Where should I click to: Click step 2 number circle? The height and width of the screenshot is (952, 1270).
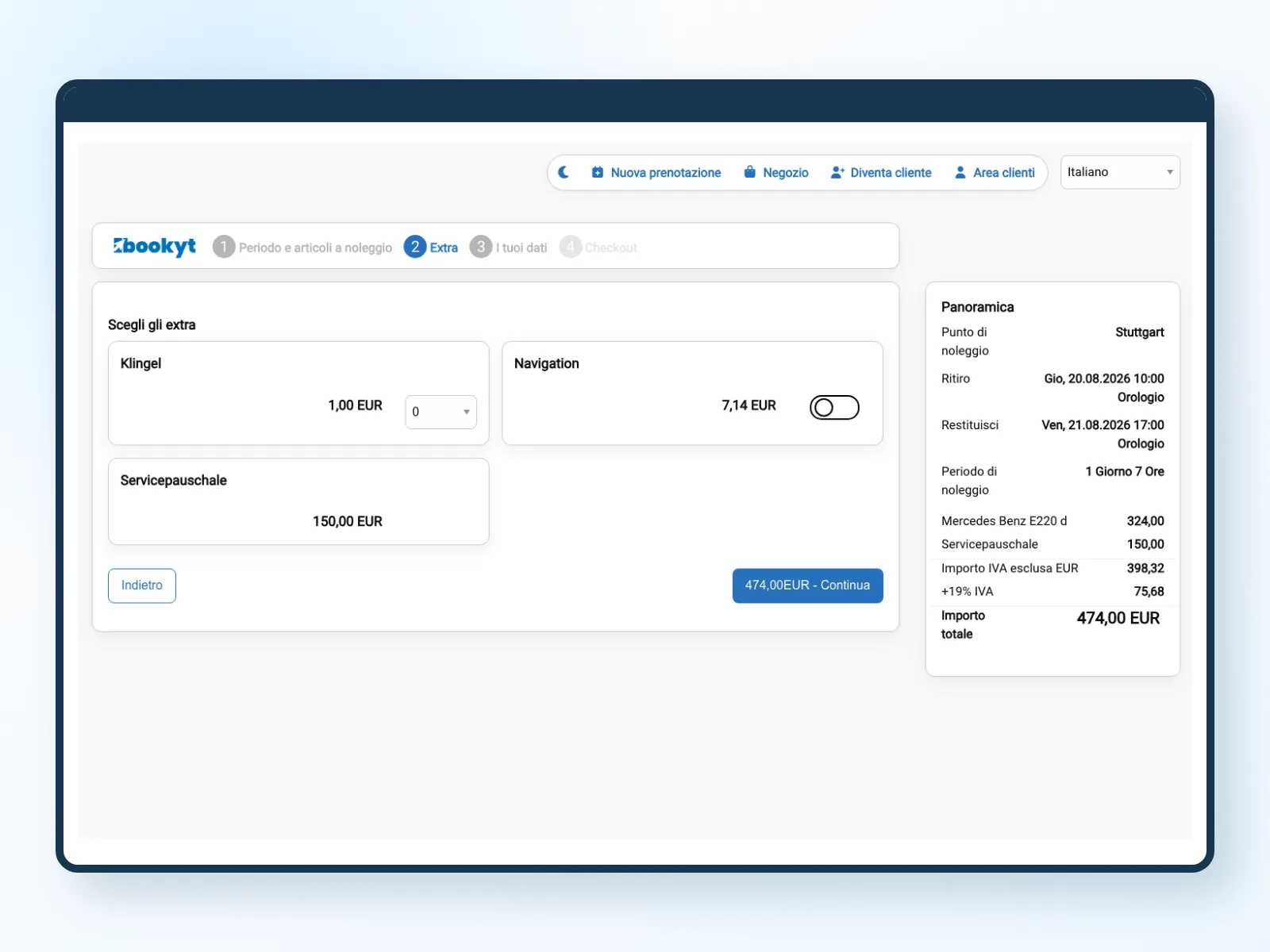415,247
